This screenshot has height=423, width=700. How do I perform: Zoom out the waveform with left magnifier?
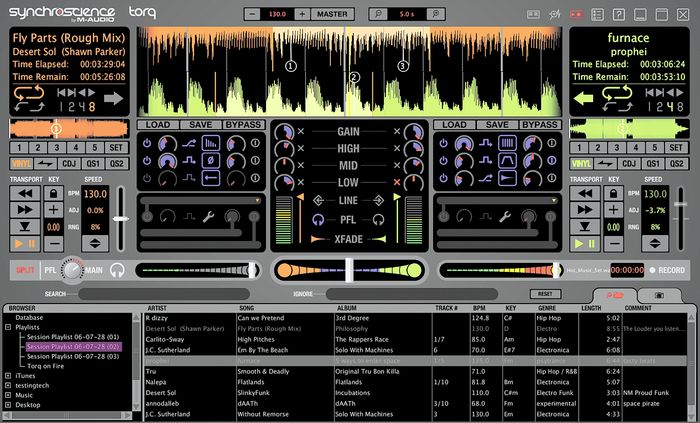[x=378, y=14]
